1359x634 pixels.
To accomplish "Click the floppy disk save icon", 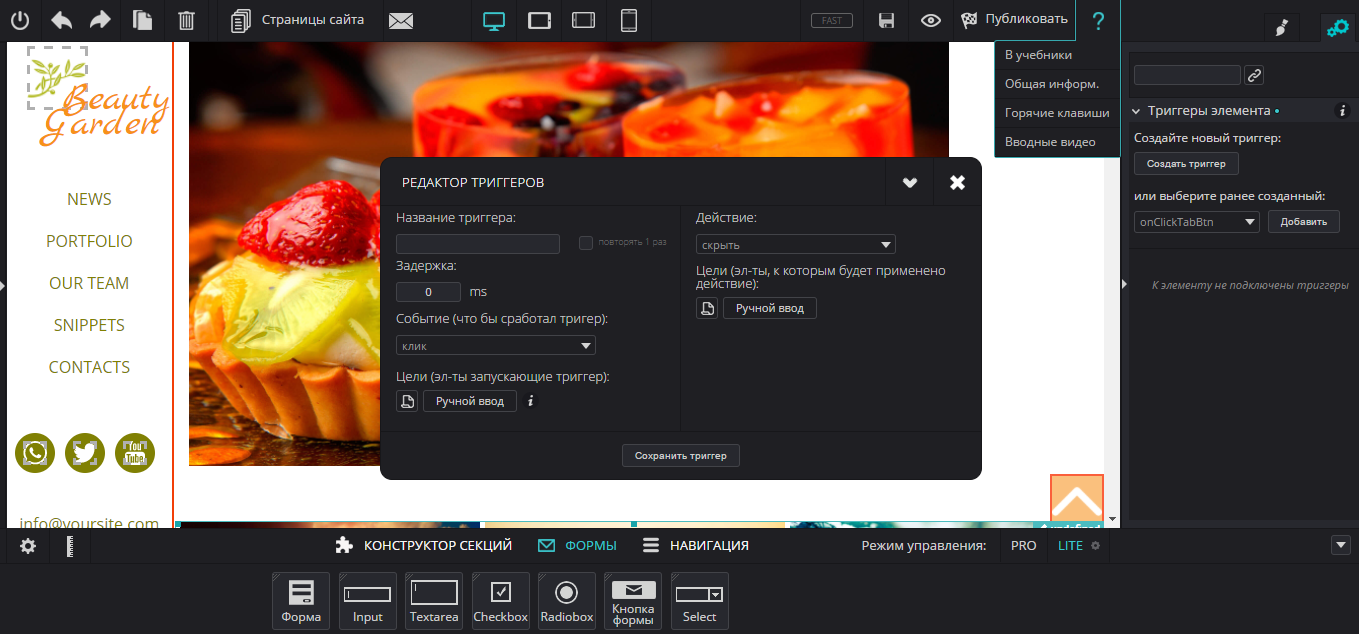I will point(885,20).
